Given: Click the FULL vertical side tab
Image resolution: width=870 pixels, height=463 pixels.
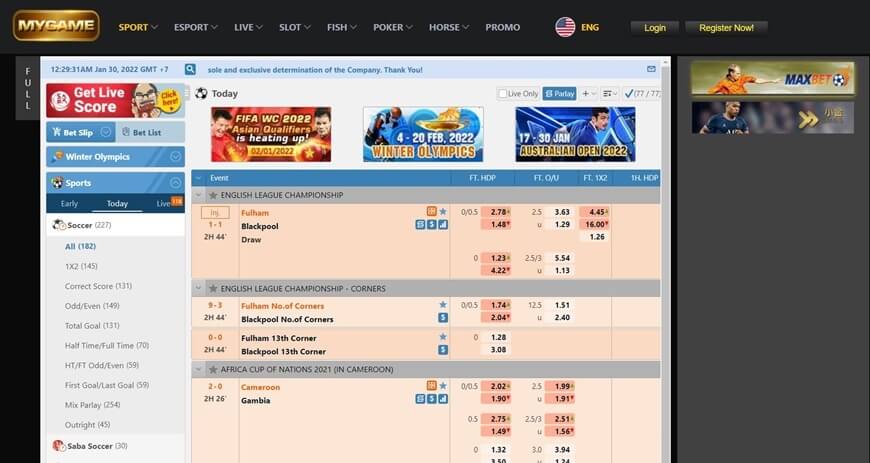Looking at the screenshot, I should 28,88.
